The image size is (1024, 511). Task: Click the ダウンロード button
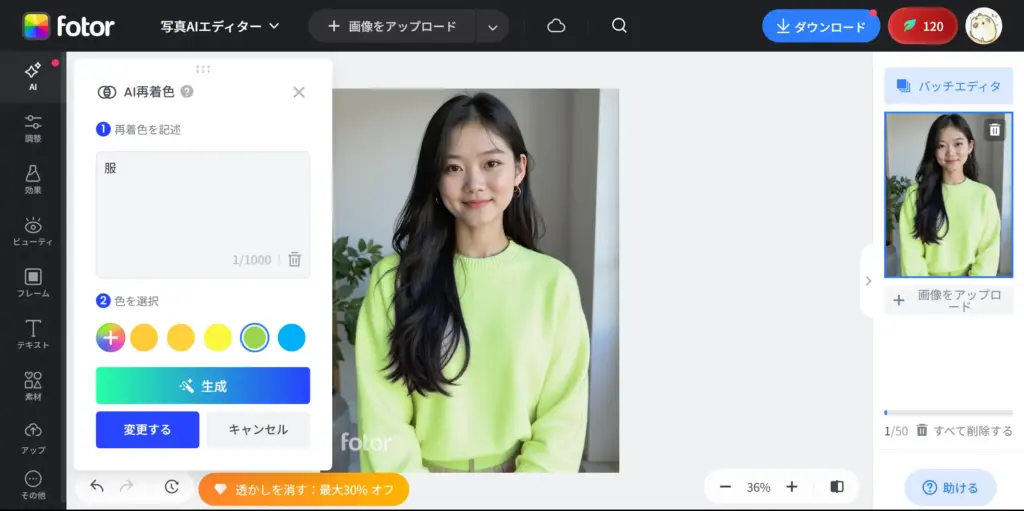click(821, 27)
